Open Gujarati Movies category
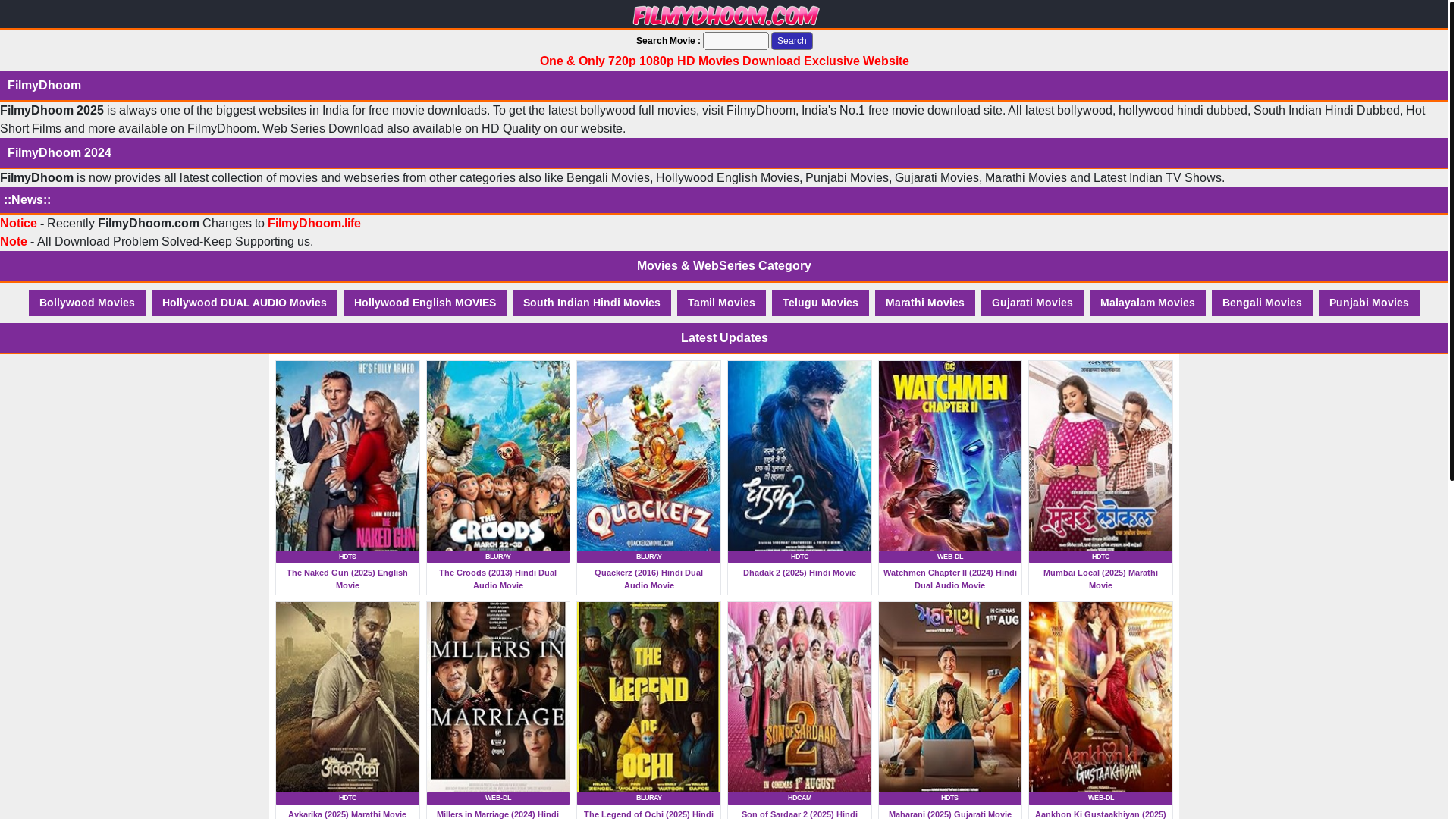This screenshot has width=1456, height=819. point(1032,303)
